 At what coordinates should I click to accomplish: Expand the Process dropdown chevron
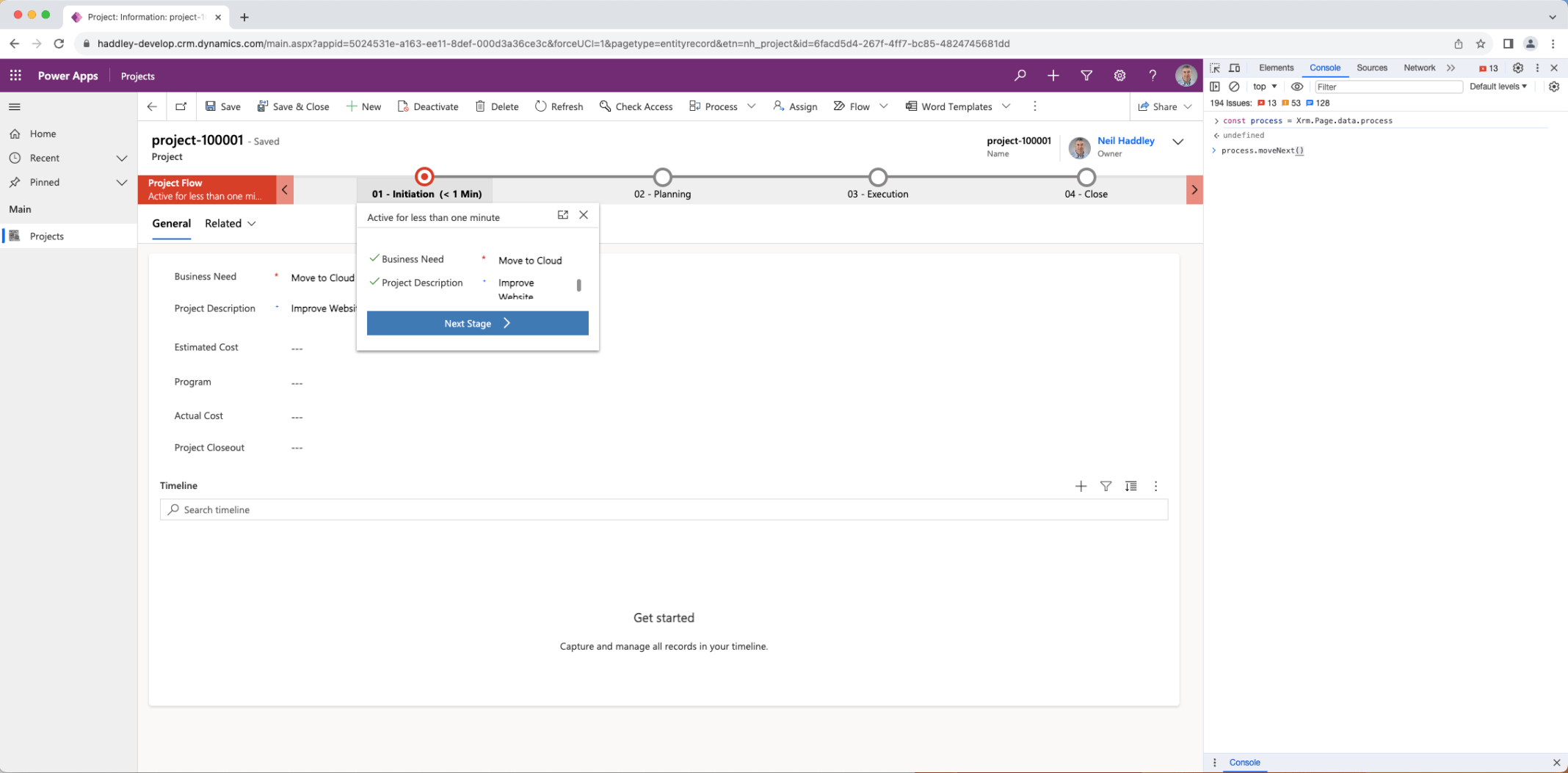pos(752,106)
